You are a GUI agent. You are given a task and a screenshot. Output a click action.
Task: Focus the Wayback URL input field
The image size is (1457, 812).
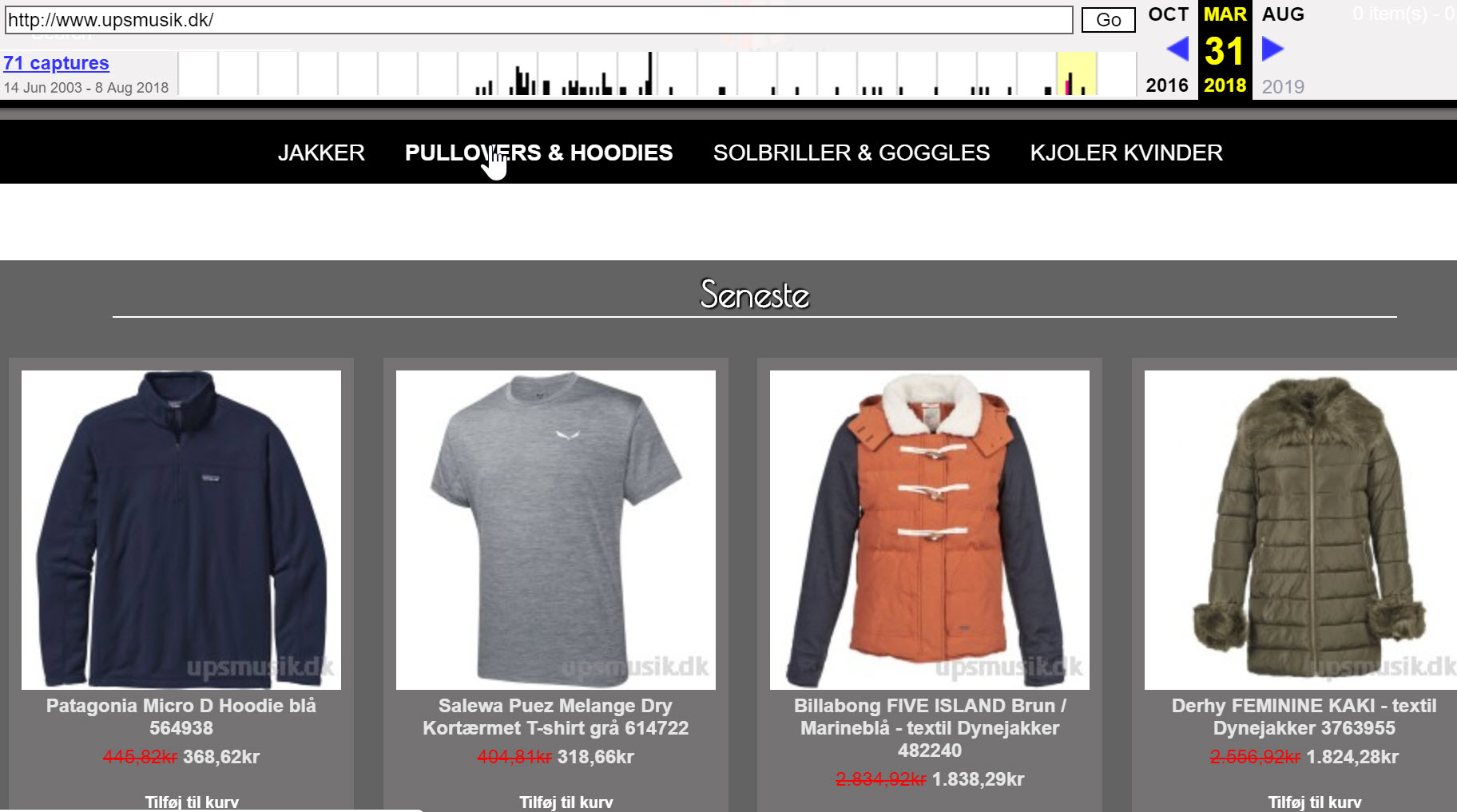538,20
